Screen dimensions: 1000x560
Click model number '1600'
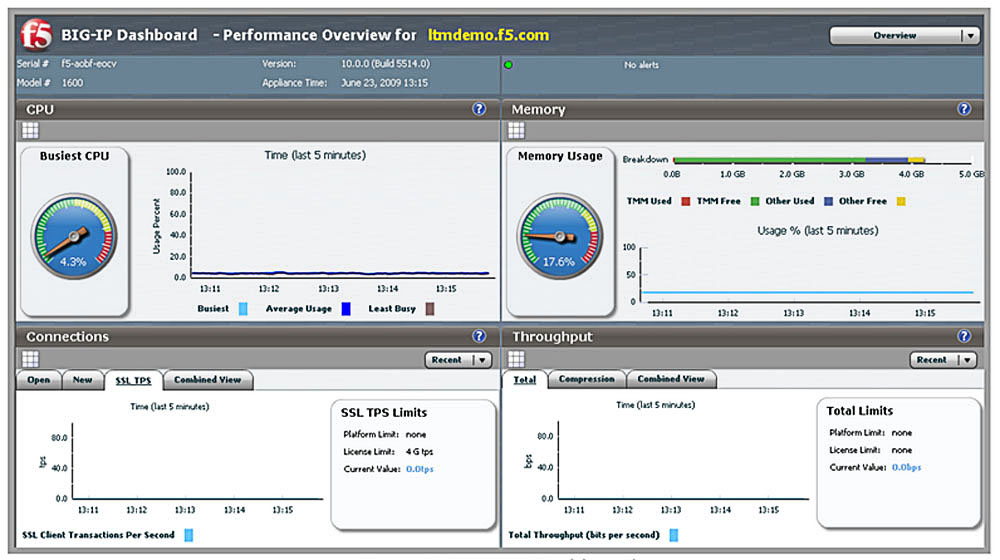point(72,83)
